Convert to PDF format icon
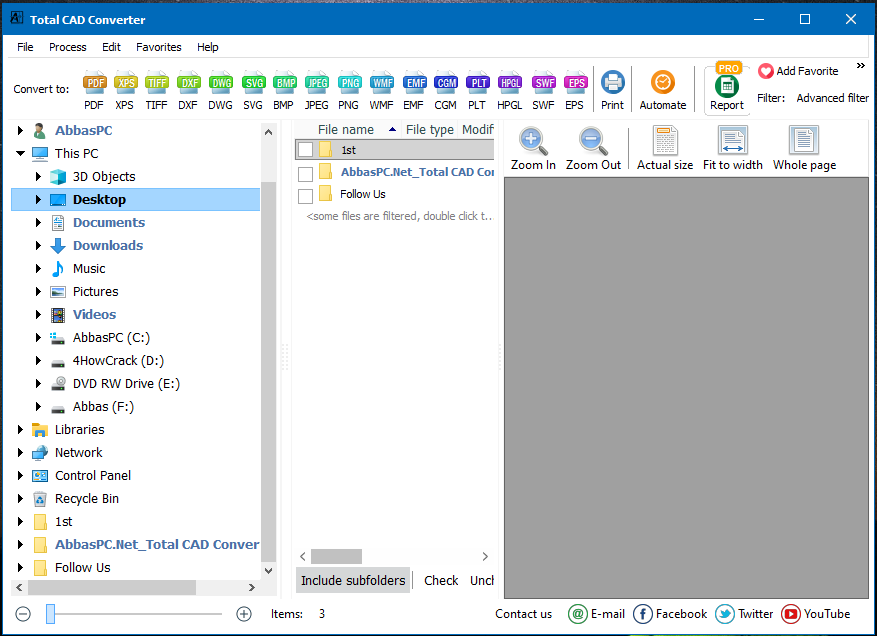 tap(95, 89)
